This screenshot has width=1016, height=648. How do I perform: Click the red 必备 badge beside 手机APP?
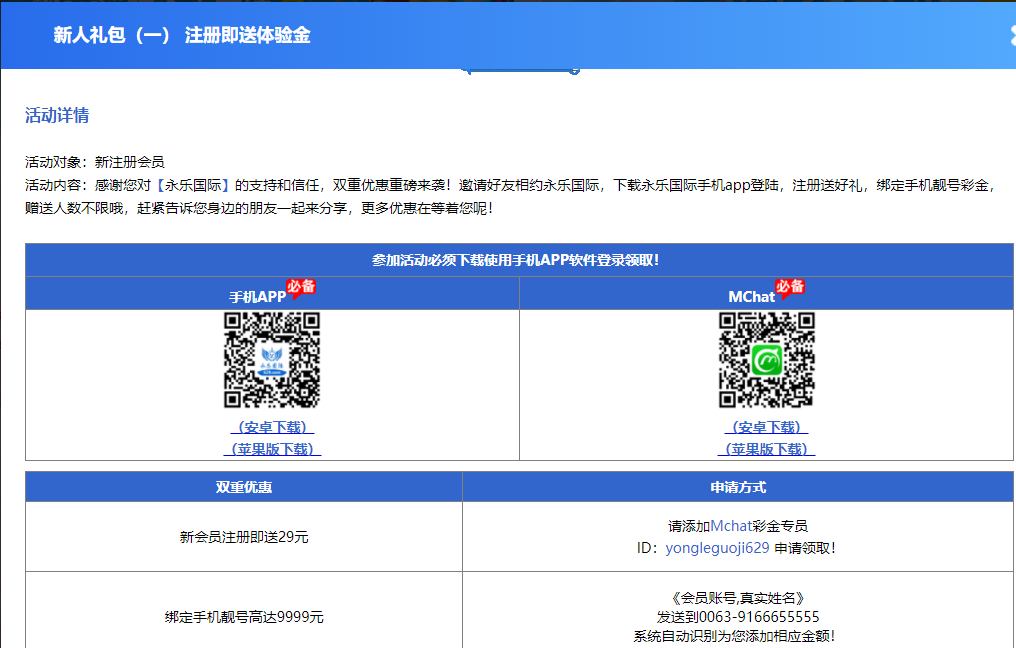pyautogui.click(x=301, y=288)
